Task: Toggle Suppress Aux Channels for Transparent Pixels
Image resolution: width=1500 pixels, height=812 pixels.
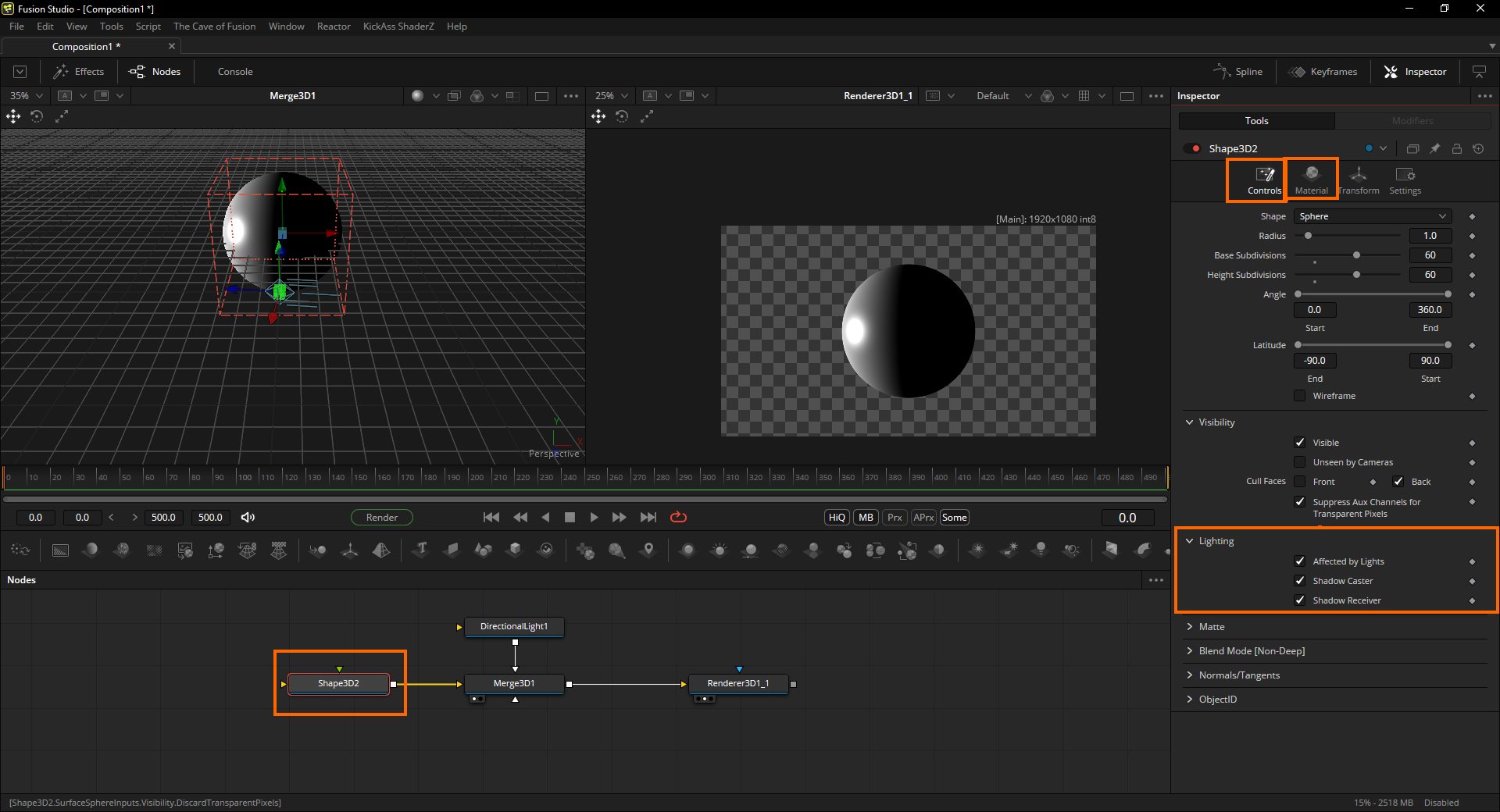Action: (x=1300, y=502)
